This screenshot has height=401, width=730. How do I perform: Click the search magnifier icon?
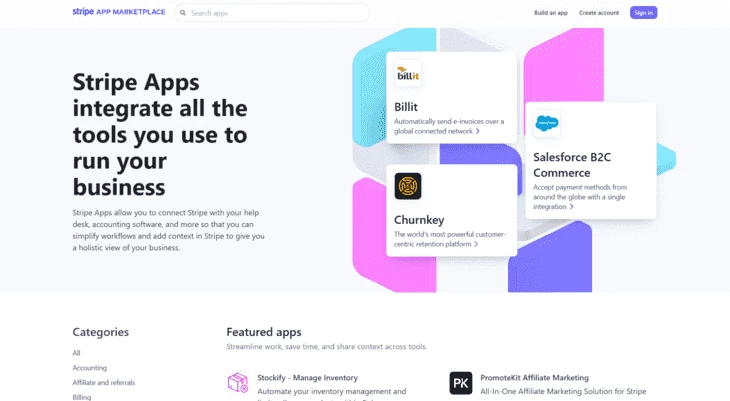coord(183,13)
